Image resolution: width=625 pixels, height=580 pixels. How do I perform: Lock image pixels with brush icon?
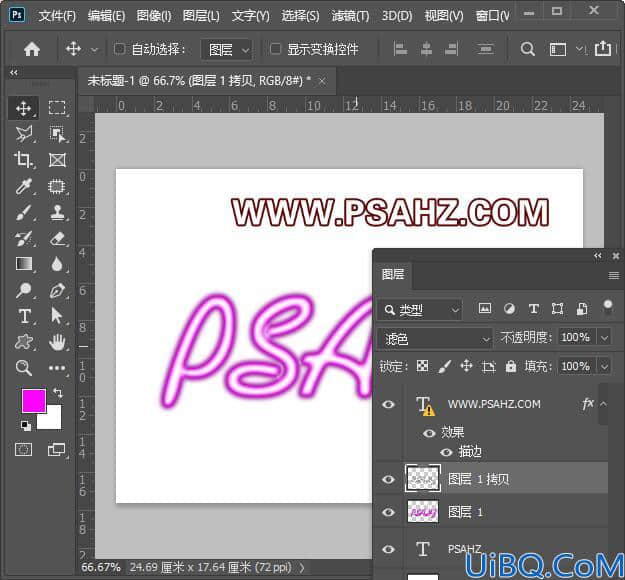(444, 366)
